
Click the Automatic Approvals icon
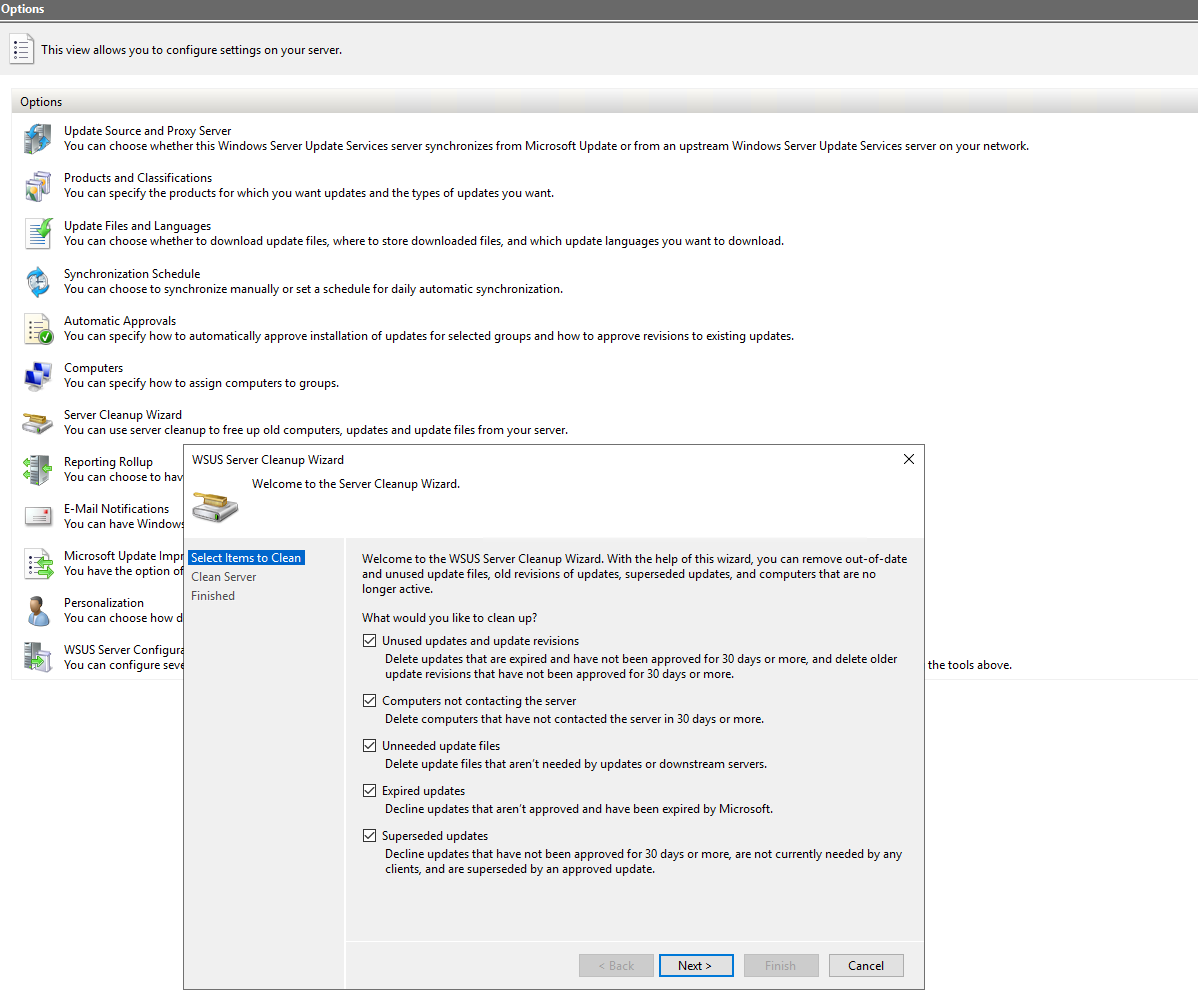[37, 328]
